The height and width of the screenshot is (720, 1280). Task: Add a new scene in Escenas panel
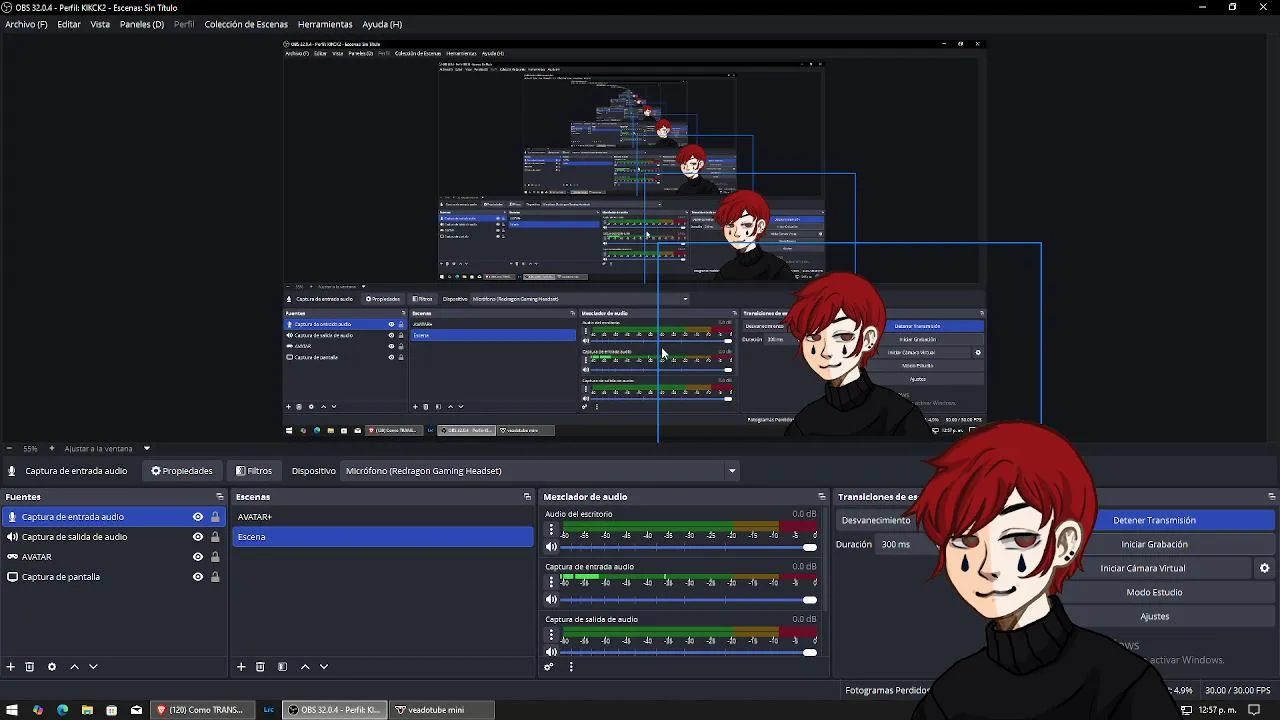(241, 667)
